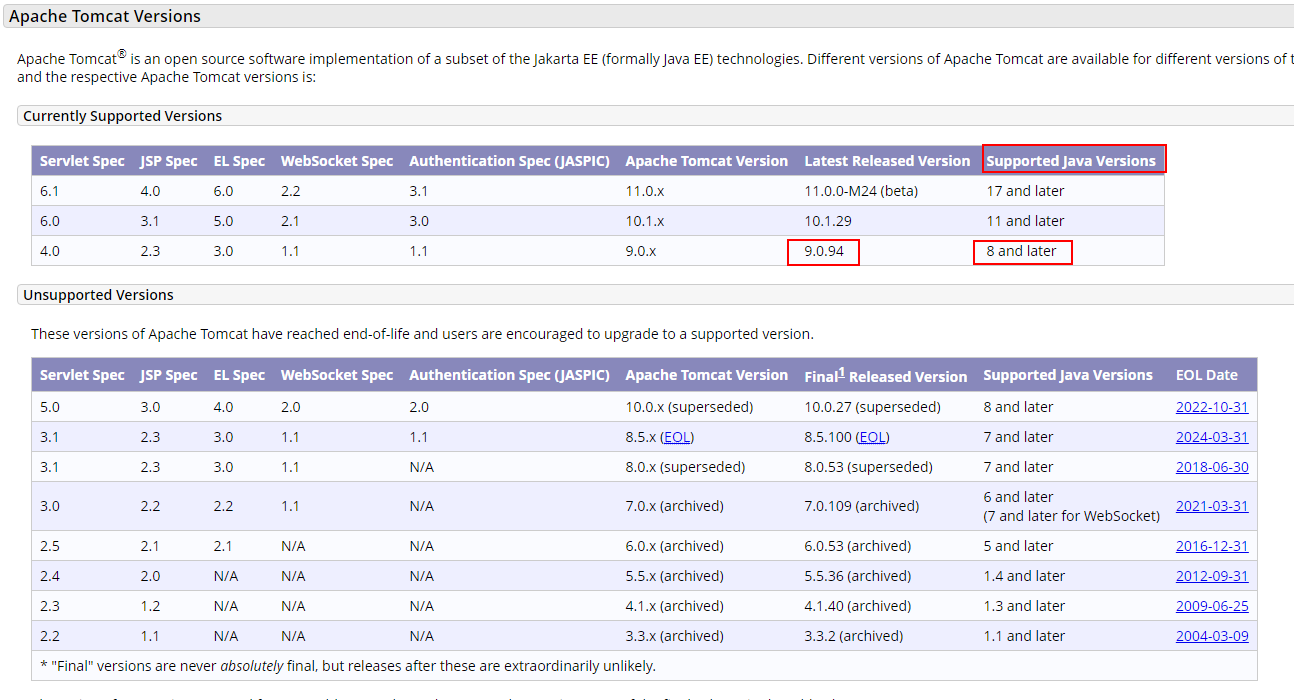
Task: Click '7 and later for WebSocket' note
Action: coord(1071,516)
